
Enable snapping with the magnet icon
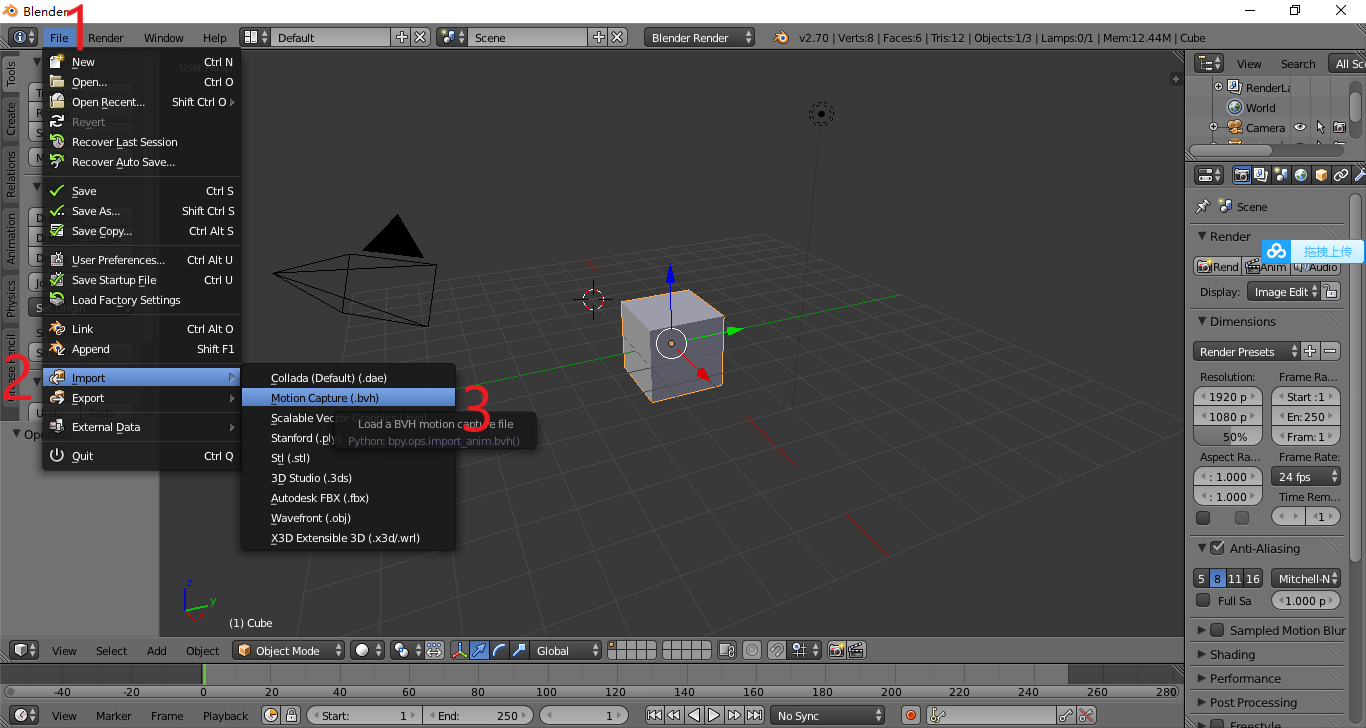[777, 650]
